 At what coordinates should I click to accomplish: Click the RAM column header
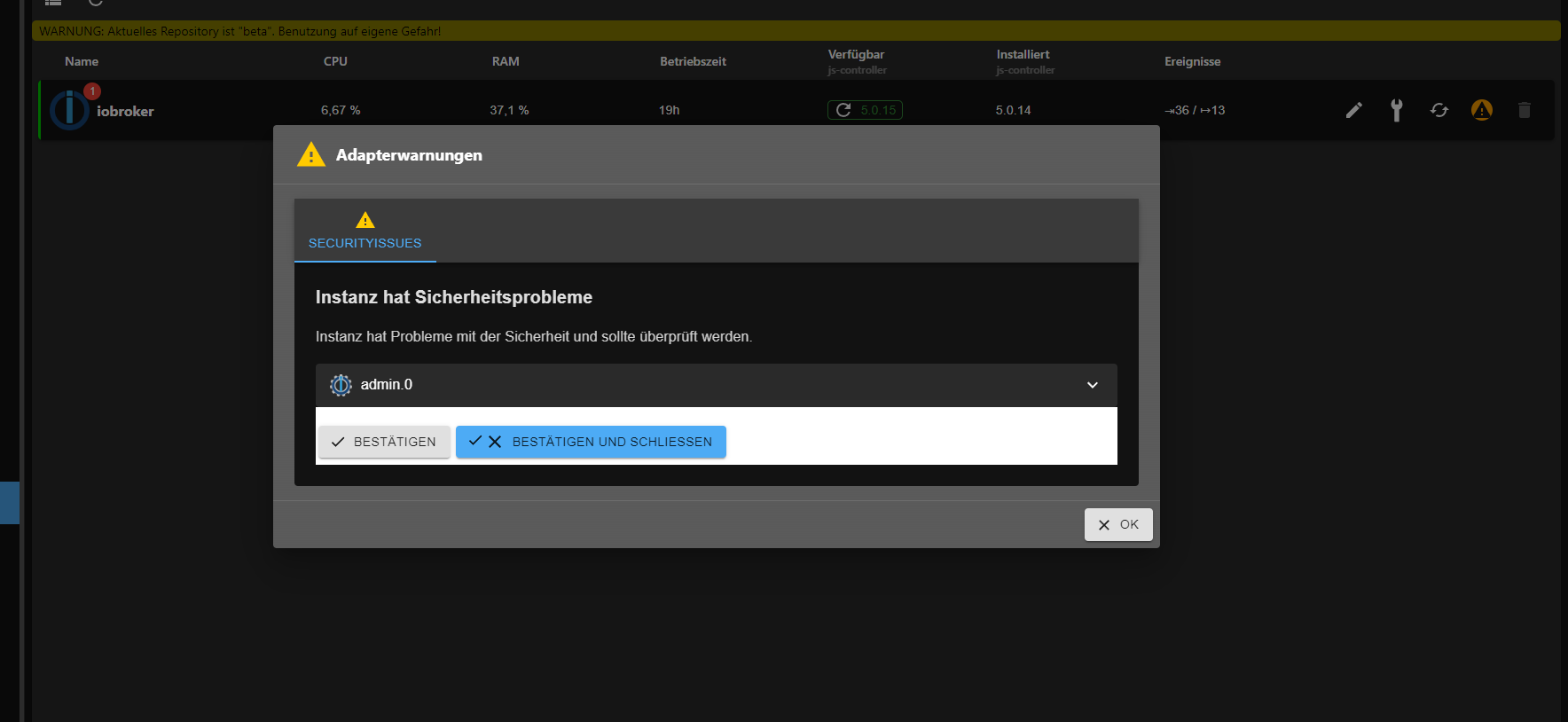(x=506, y=61)
